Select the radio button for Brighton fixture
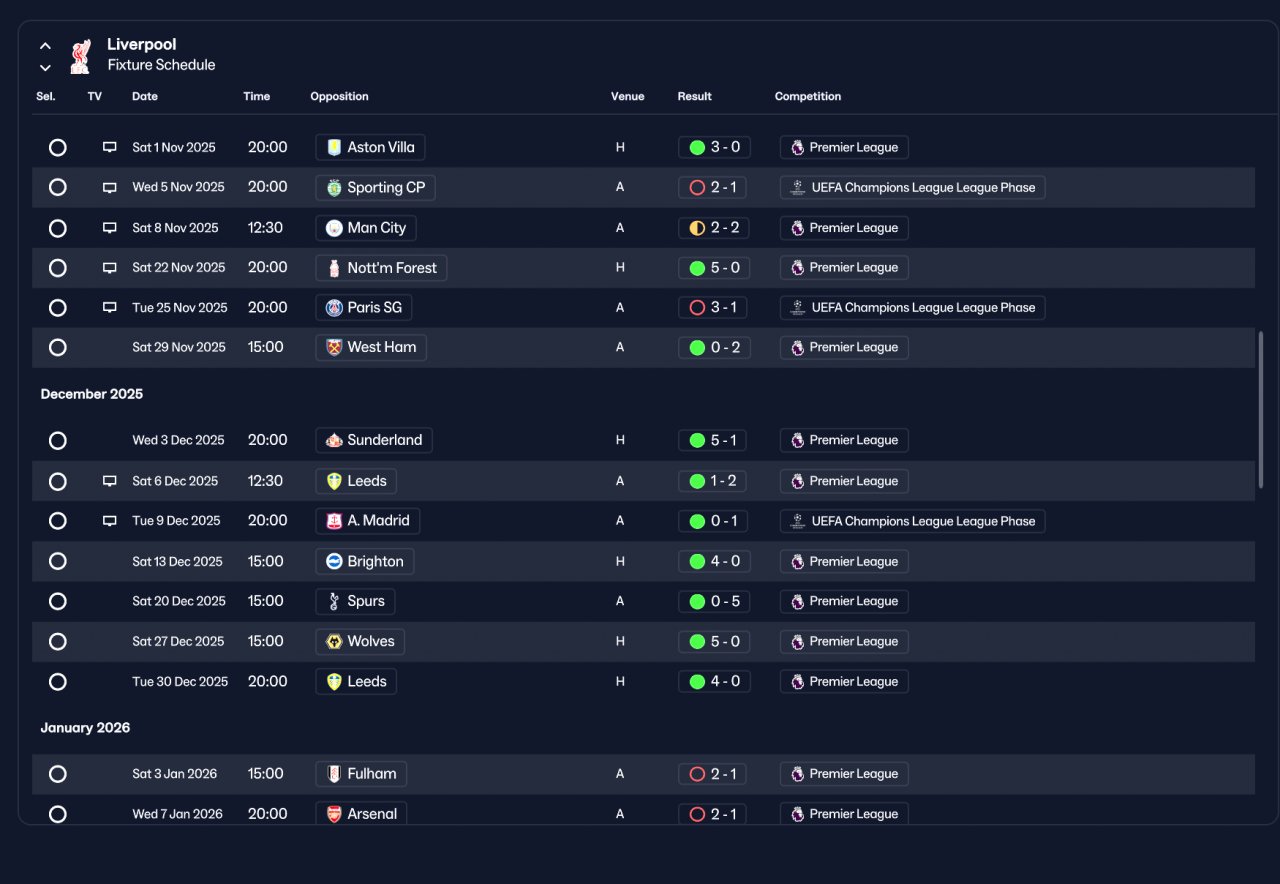The image size is (1280, 884). coord(58,562)
